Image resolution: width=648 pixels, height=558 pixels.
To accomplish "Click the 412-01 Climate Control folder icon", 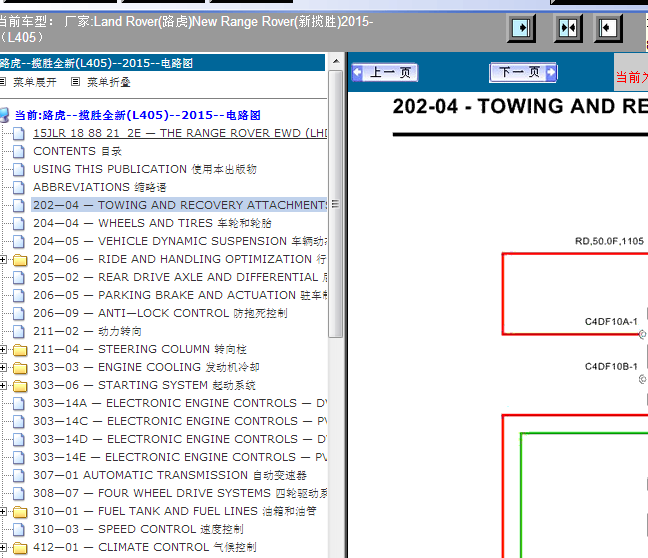I will (20, 548).
